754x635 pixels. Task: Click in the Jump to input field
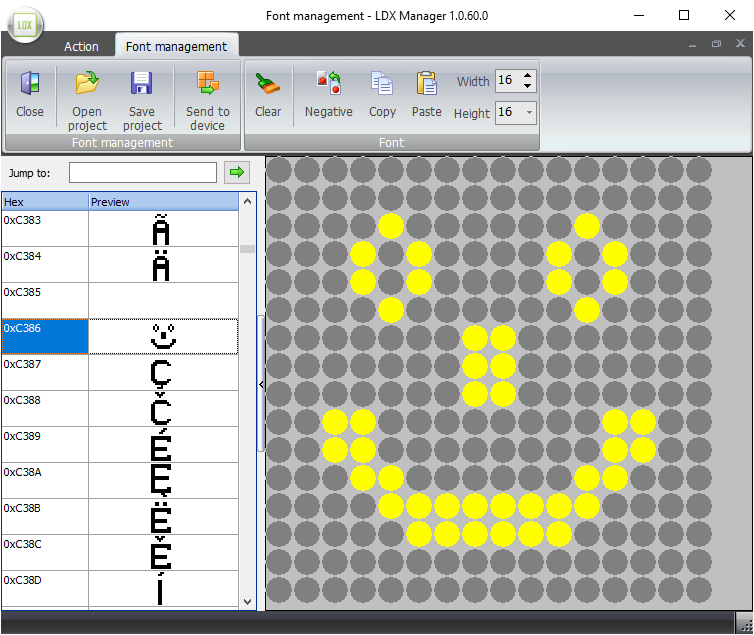[x=142, y=173]
